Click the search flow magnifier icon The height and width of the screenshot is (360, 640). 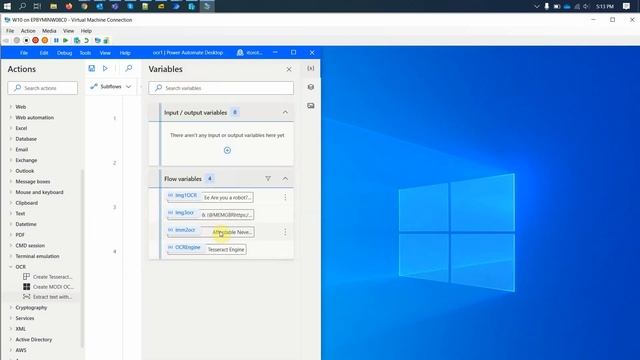coord(129,69)
